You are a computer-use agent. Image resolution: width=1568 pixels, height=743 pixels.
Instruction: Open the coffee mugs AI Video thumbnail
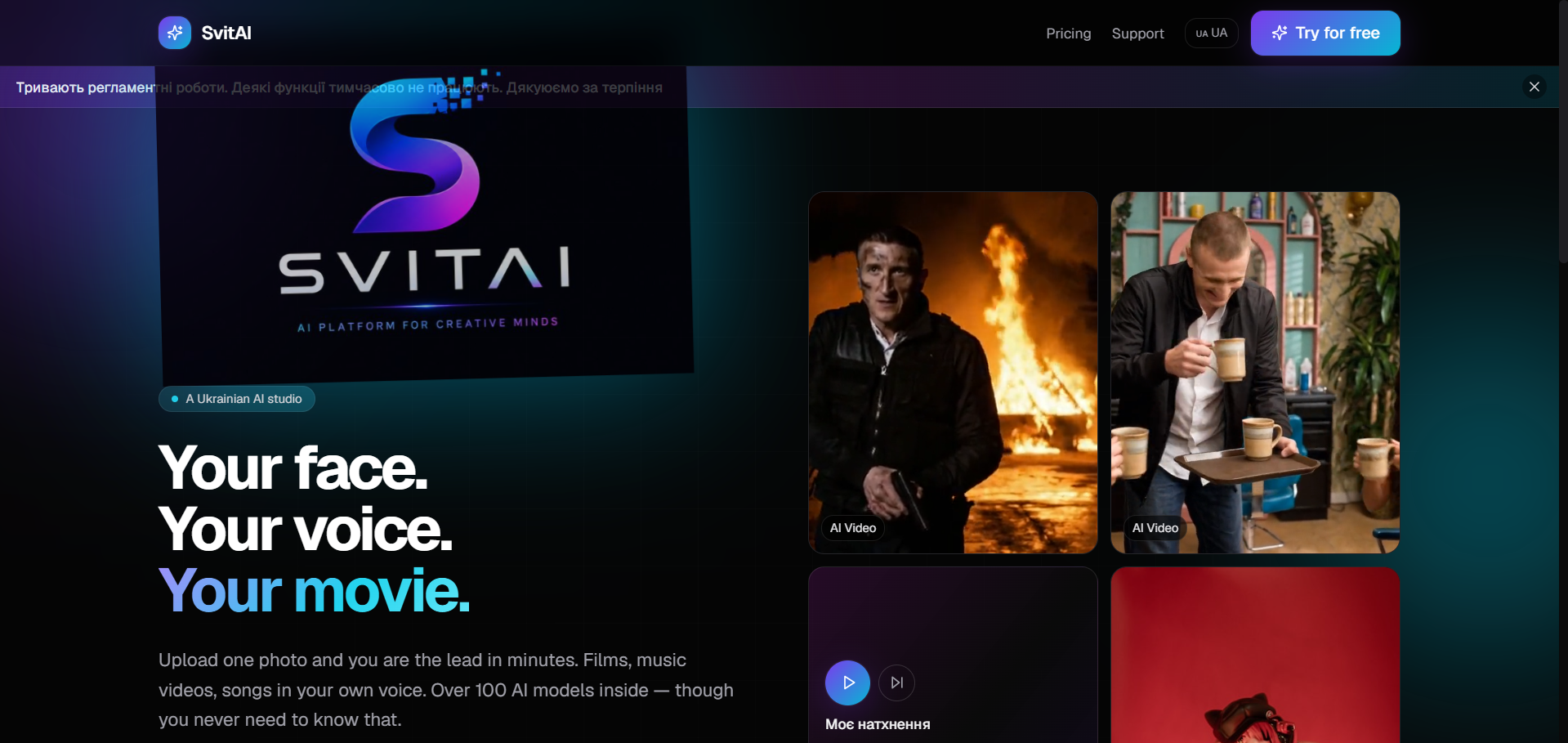click(1255, 373)
